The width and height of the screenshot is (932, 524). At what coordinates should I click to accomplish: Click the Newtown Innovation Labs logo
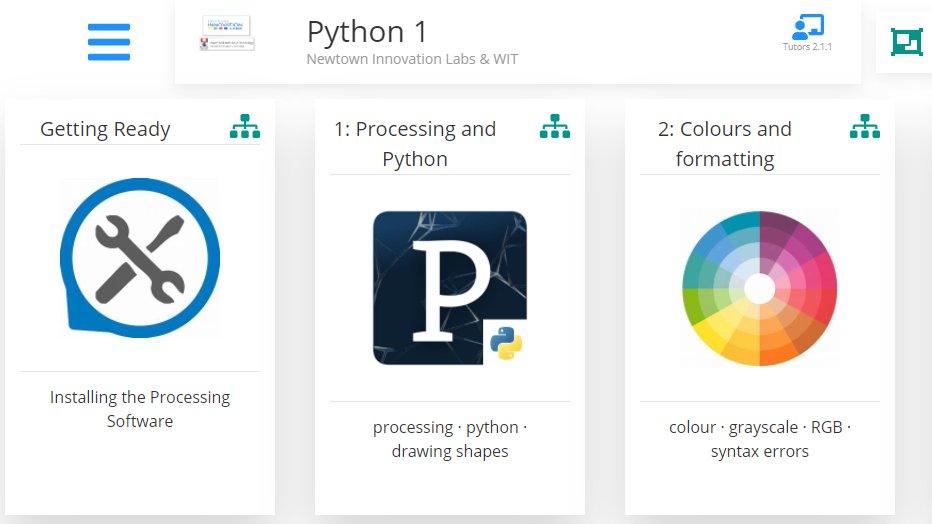pyautogui.click(x=227, y=33)
